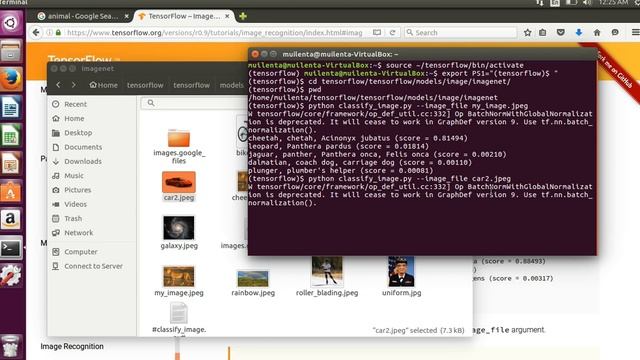Image resolution: width=640 pixels, height=360 pixels.
Task: Show bookmarks list icon in Firefox
Action: point(542,33)
